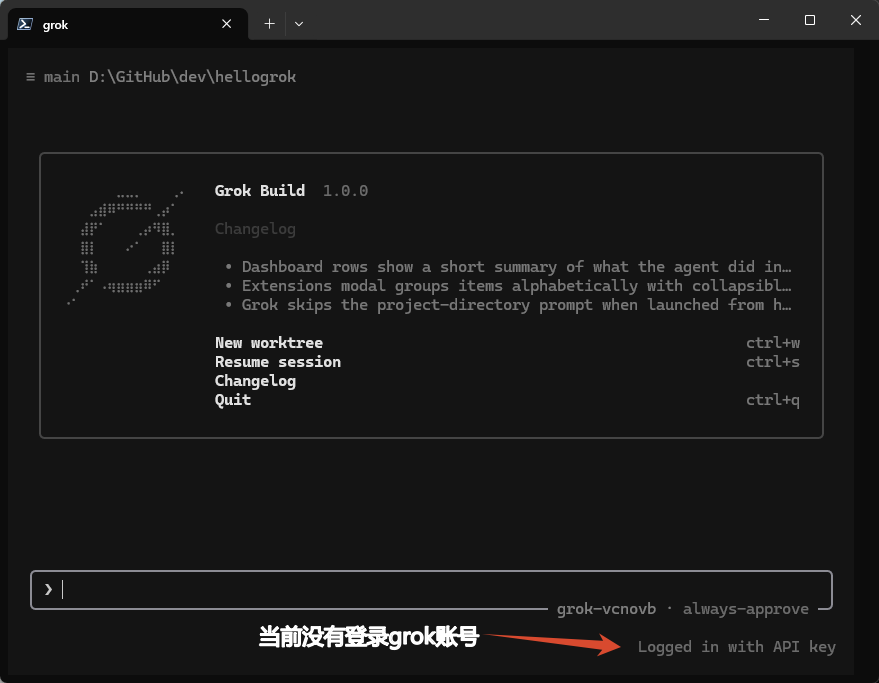This screenshot has width=879, height=683.
Task: Click the Grok ASCII logo
Action: click(x=124, y=247)
